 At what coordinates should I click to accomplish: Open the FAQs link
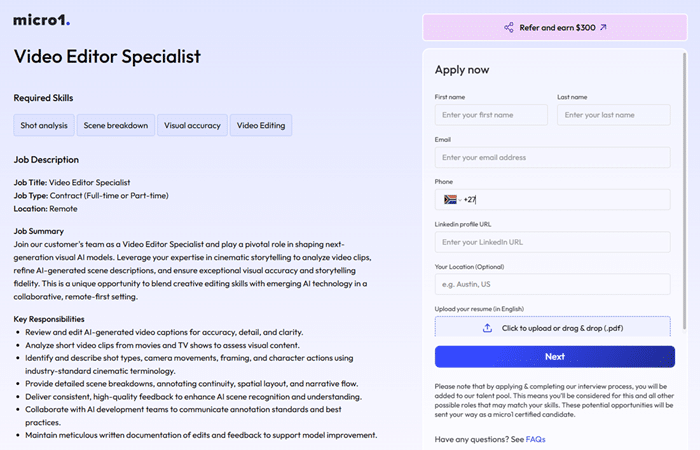536,439
